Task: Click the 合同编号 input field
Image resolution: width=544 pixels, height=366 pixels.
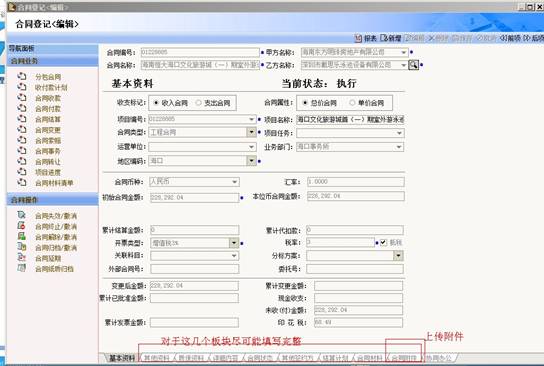Action: [200, 52]
